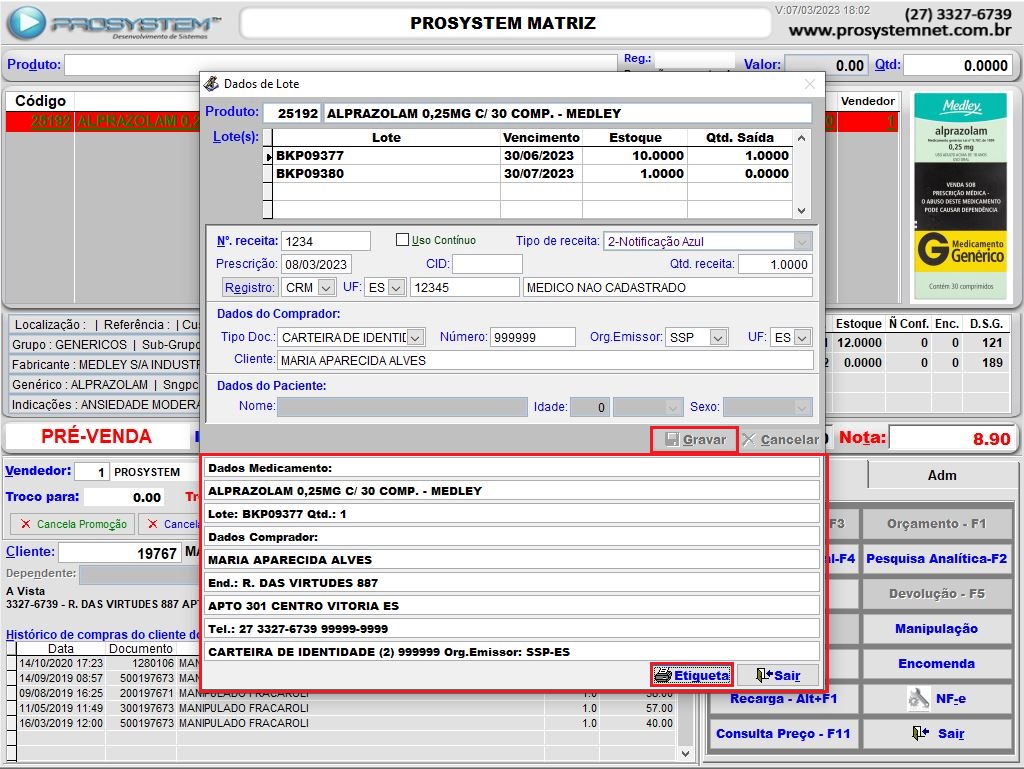Image resolution: width=1024 pixels, height=769 pixels.
Task: Open the buyer UF dropdown showing ES
Action: click(803, 337)
